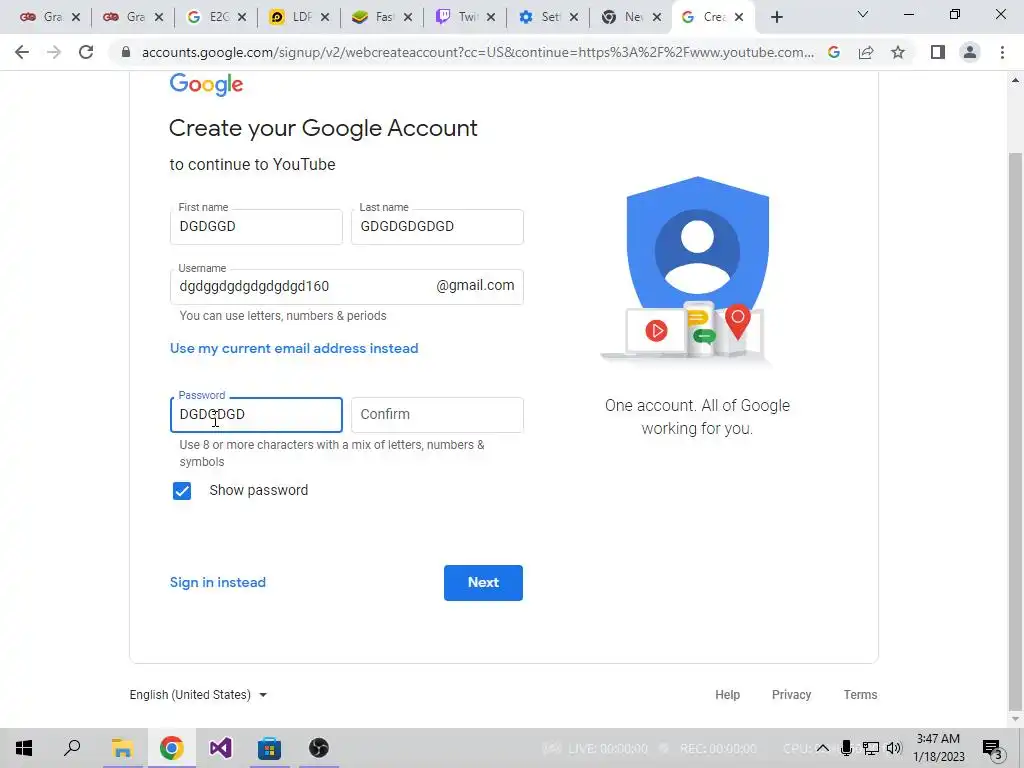Click the page vertical scrollbar

pyautogui.click(x=1015, y=431)
